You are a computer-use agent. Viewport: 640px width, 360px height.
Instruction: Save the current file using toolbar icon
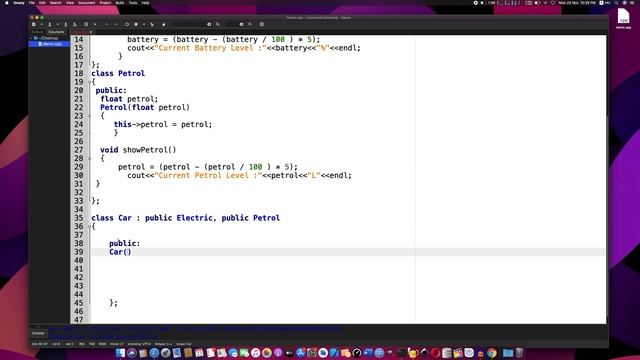pos(65,24)
